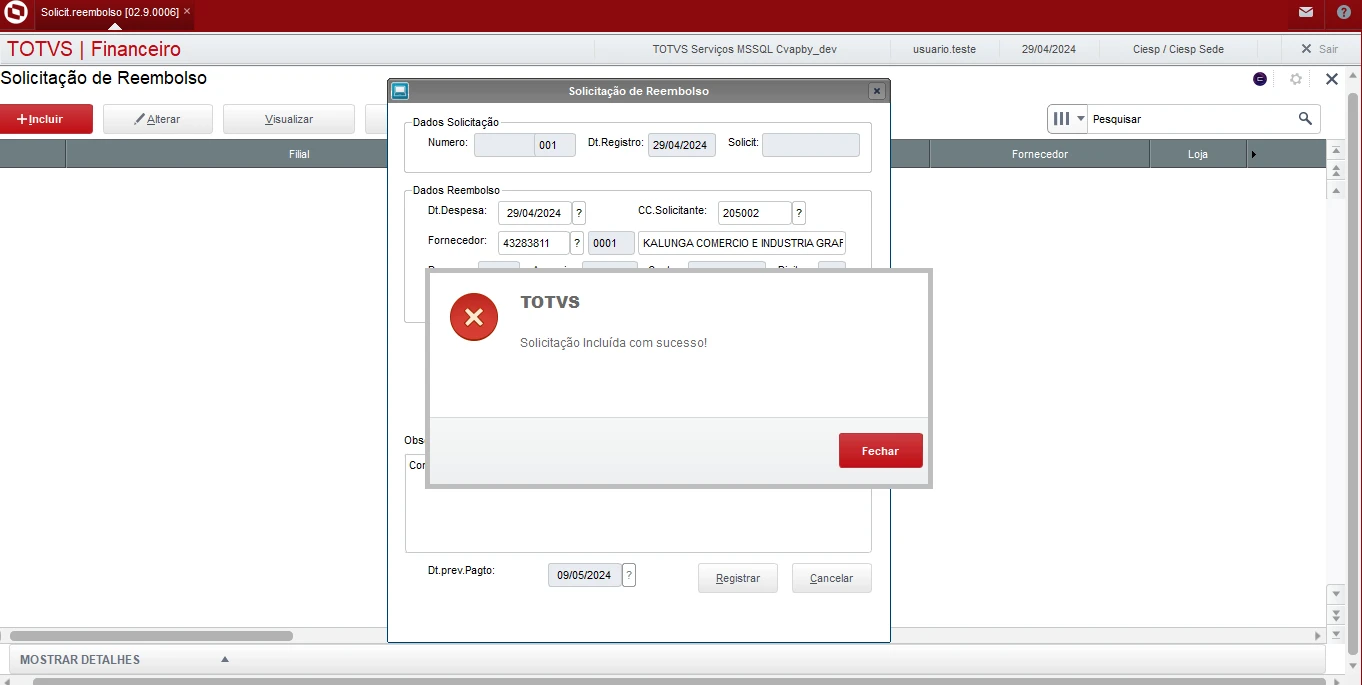Viewport: 1362px width, 685px height.
Task: Click the dialog window icon in title bar
Action: [400, 91]
